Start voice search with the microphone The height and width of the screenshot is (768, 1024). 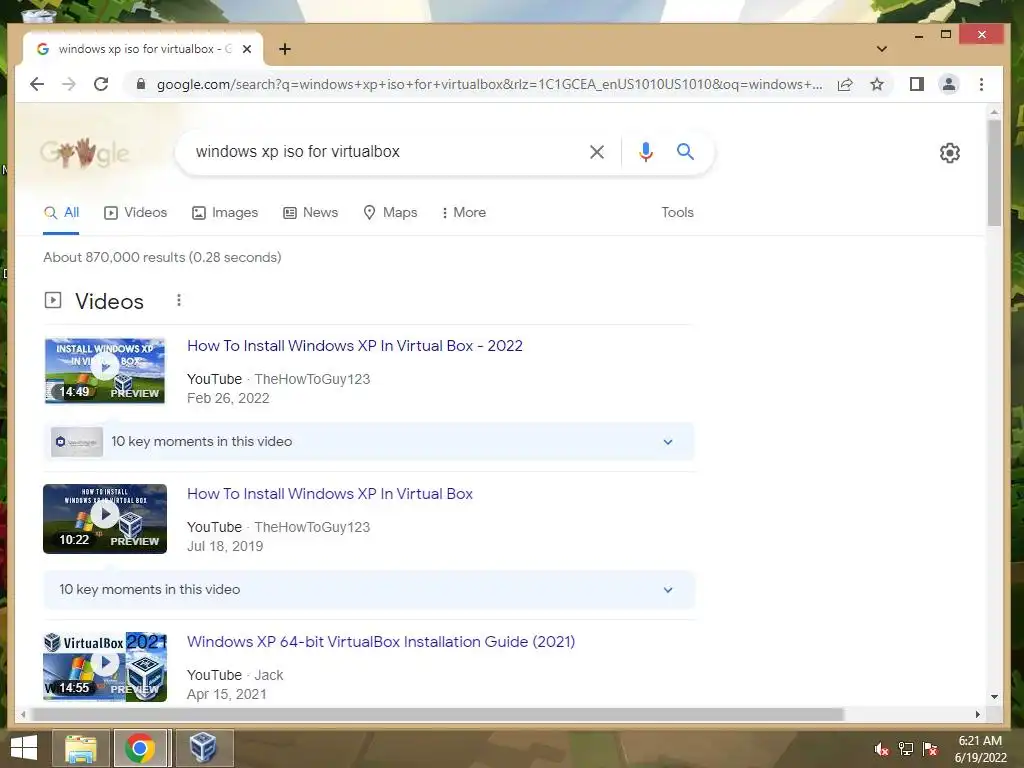(x=646, y=152)
